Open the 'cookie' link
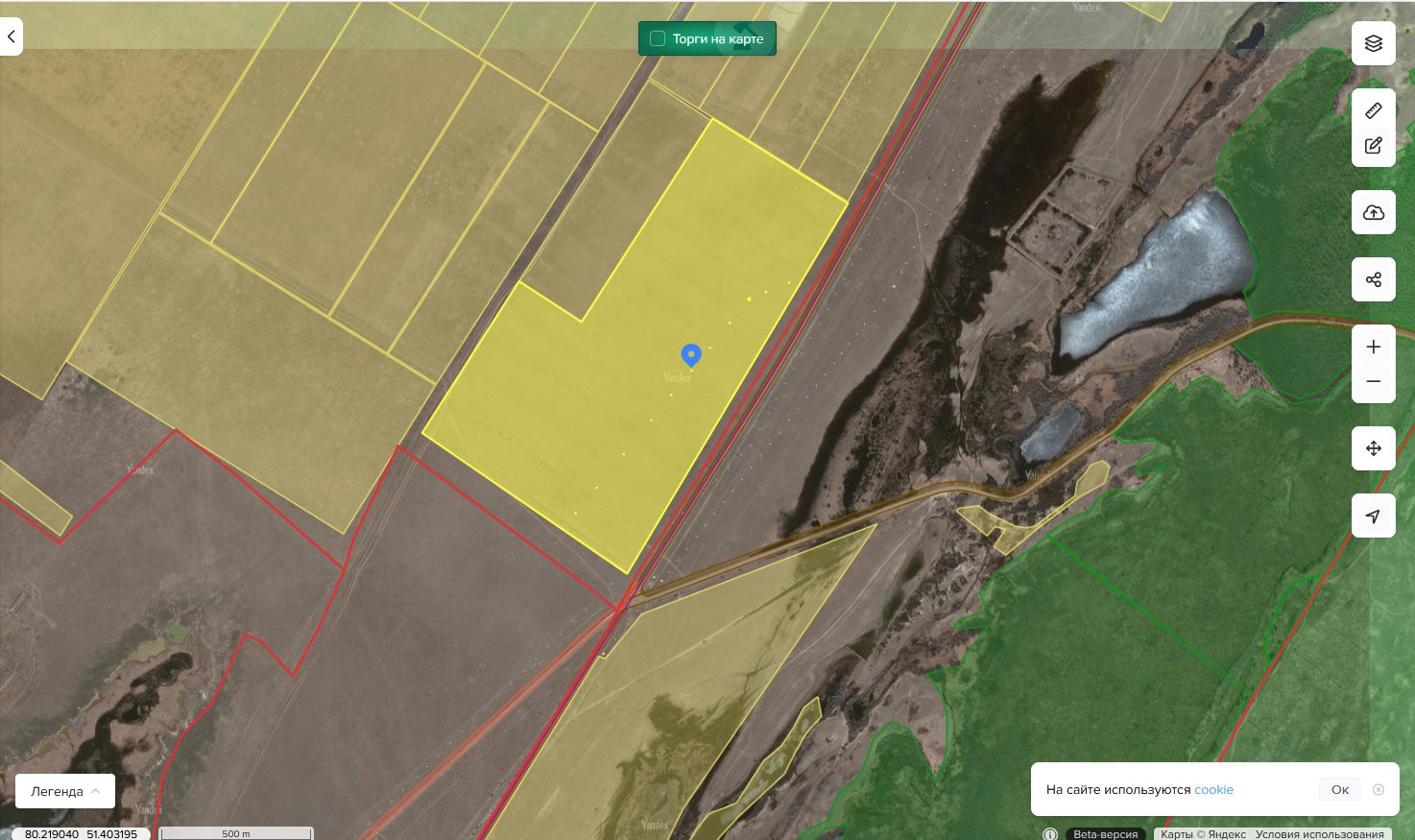Viewport: 1415px width, 840px height. 1213,789
